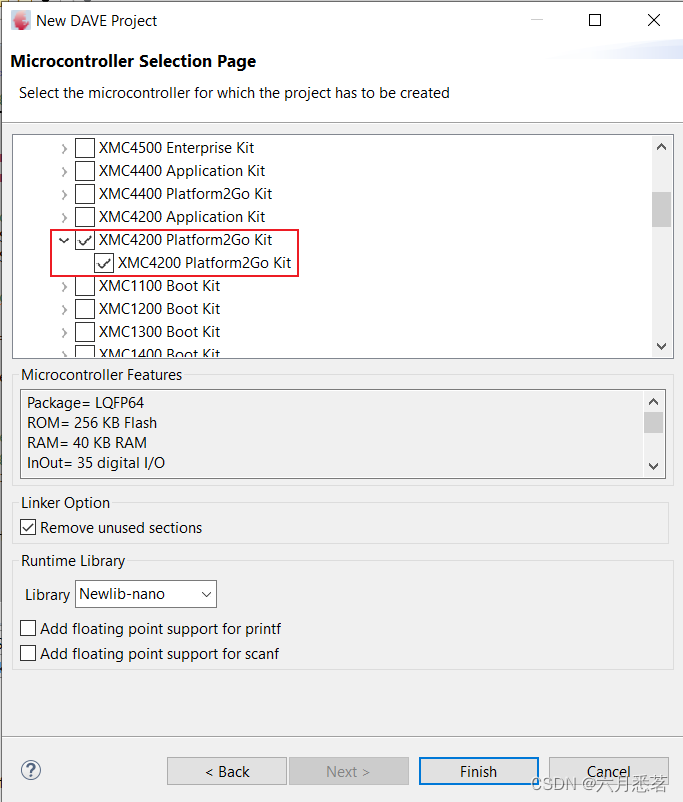Toggle Remove unused sections checkbox
The height and width of the screenshot is (802, 683).
point(28,527)
